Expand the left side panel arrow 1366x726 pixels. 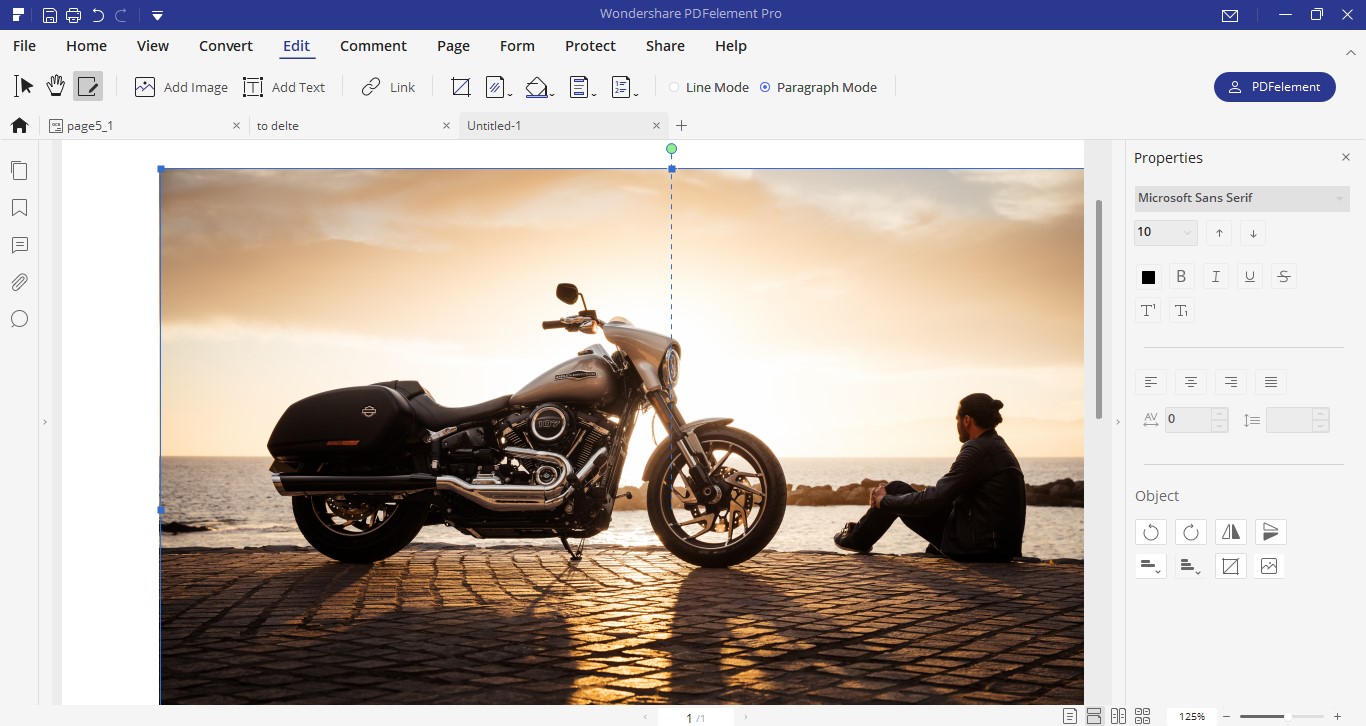tap(45, 422)
